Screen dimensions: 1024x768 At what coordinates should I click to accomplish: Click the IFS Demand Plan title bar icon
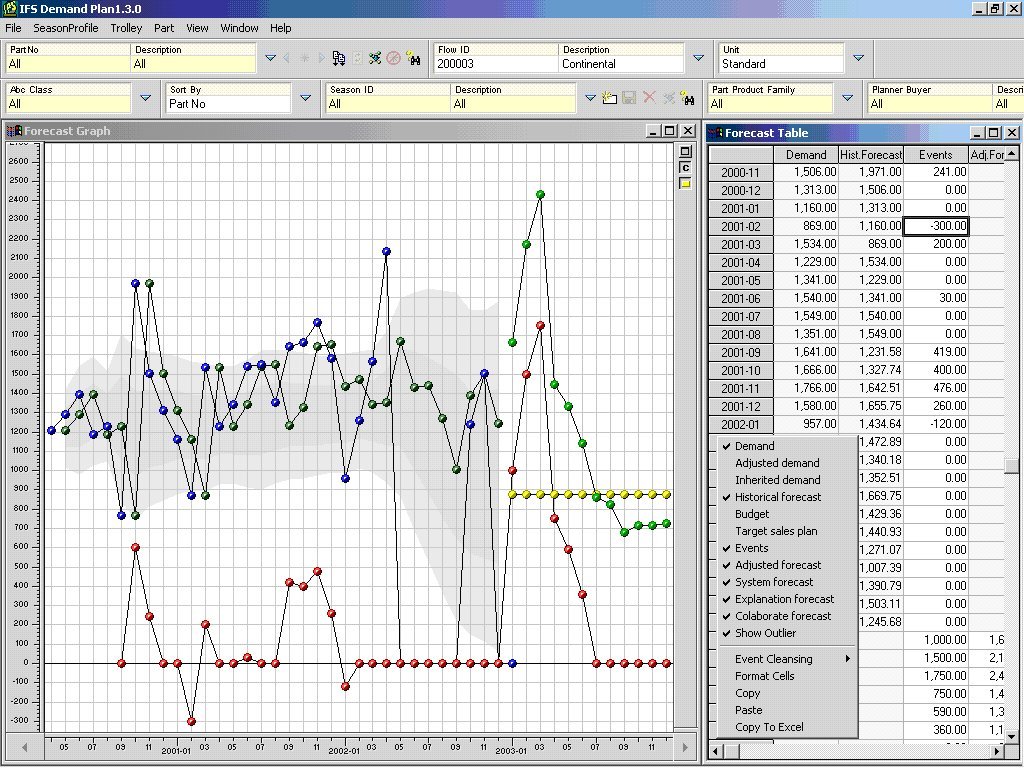pos(10,8)
